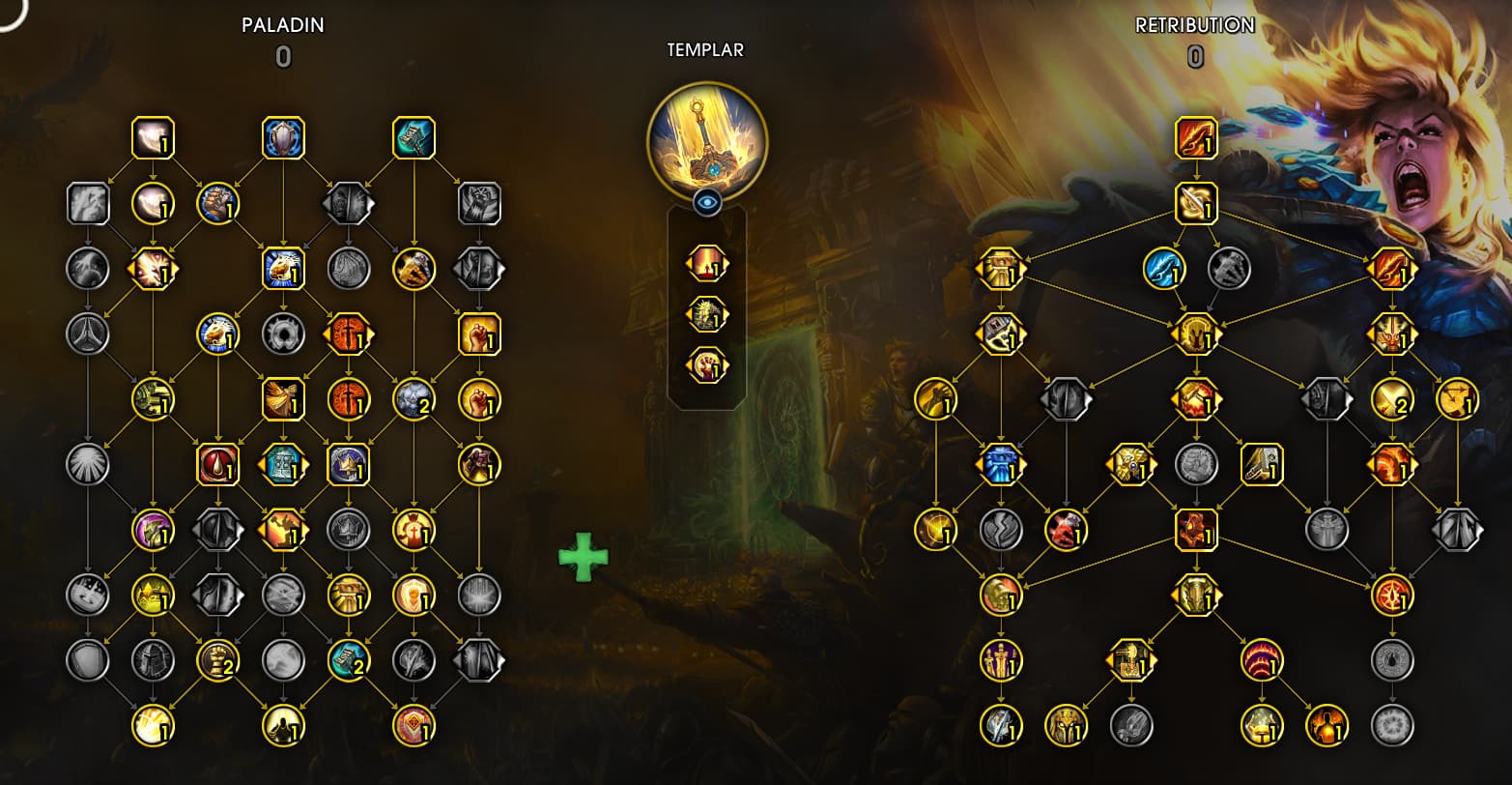
Task: Select the golden gauntlet talent showing rank 2
Action: [217, 660]
